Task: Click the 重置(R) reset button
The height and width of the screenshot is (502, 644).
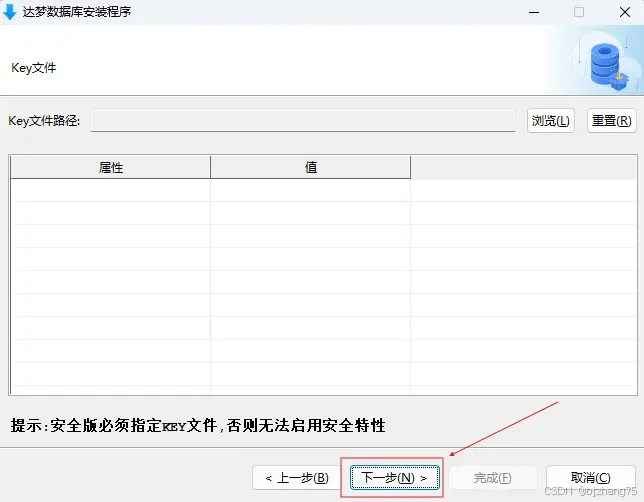Action: [x=612, y=121]
